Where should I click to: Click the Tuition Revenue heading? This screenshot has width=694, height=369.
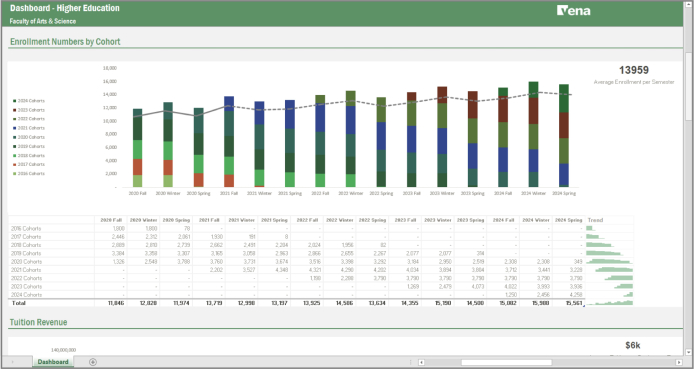39,322
